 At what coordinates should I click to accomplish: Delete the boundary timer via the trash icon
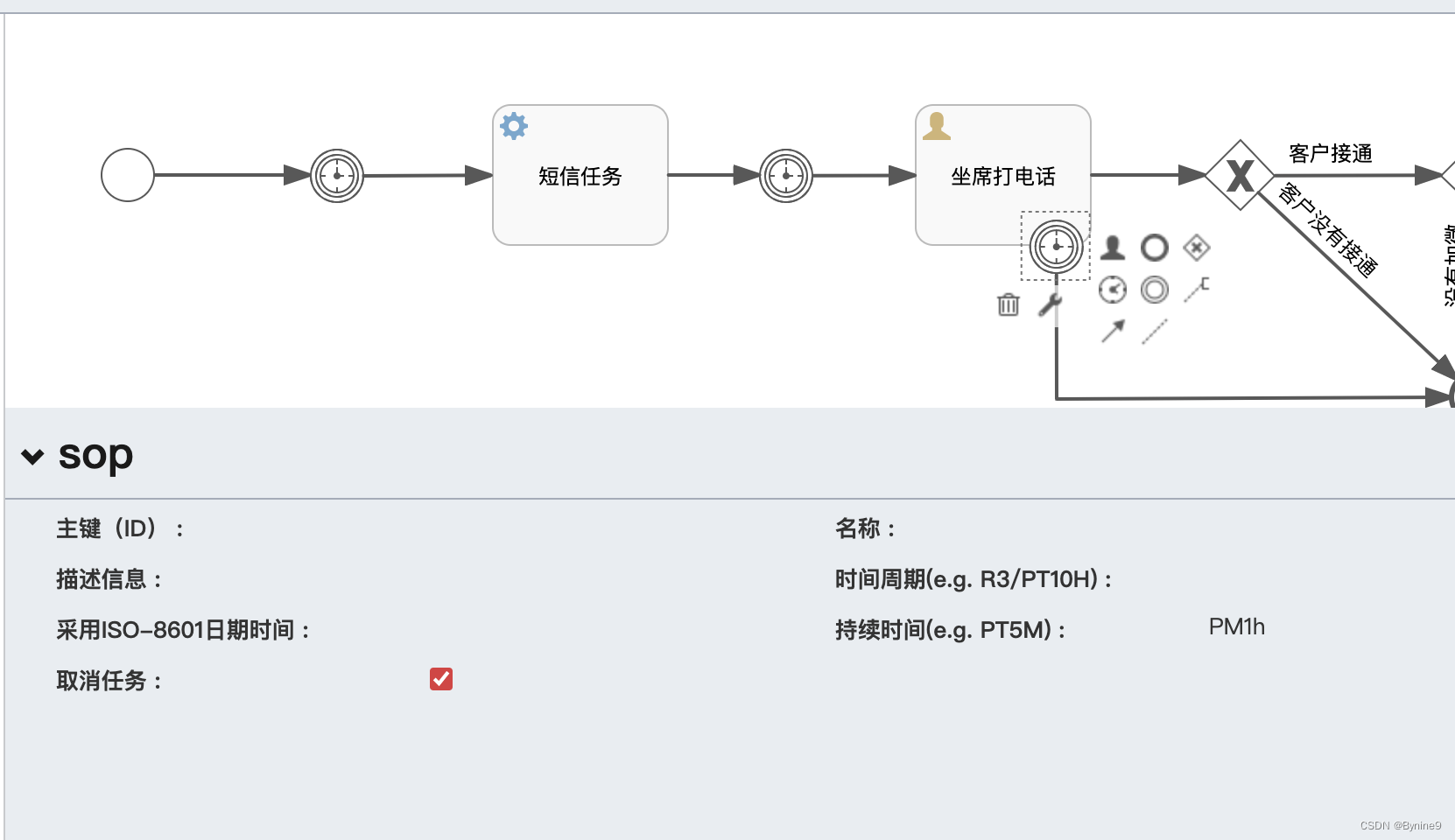point(1009,305)
